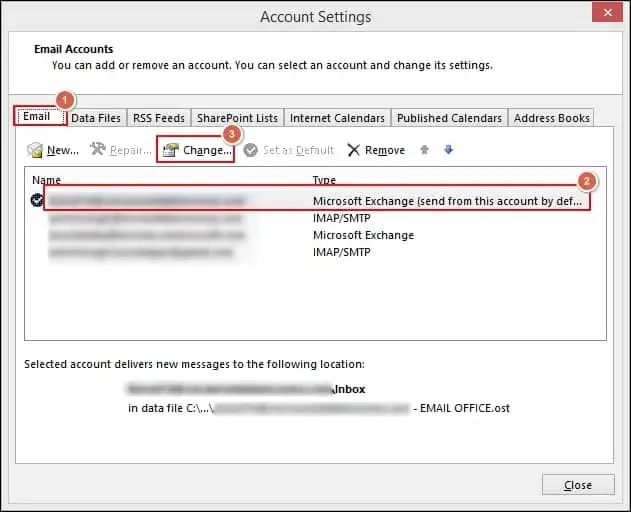This screenshot has height=512, width=631.
Task: Select the second Microsoft Exchange account
Action: pos(317,235)
